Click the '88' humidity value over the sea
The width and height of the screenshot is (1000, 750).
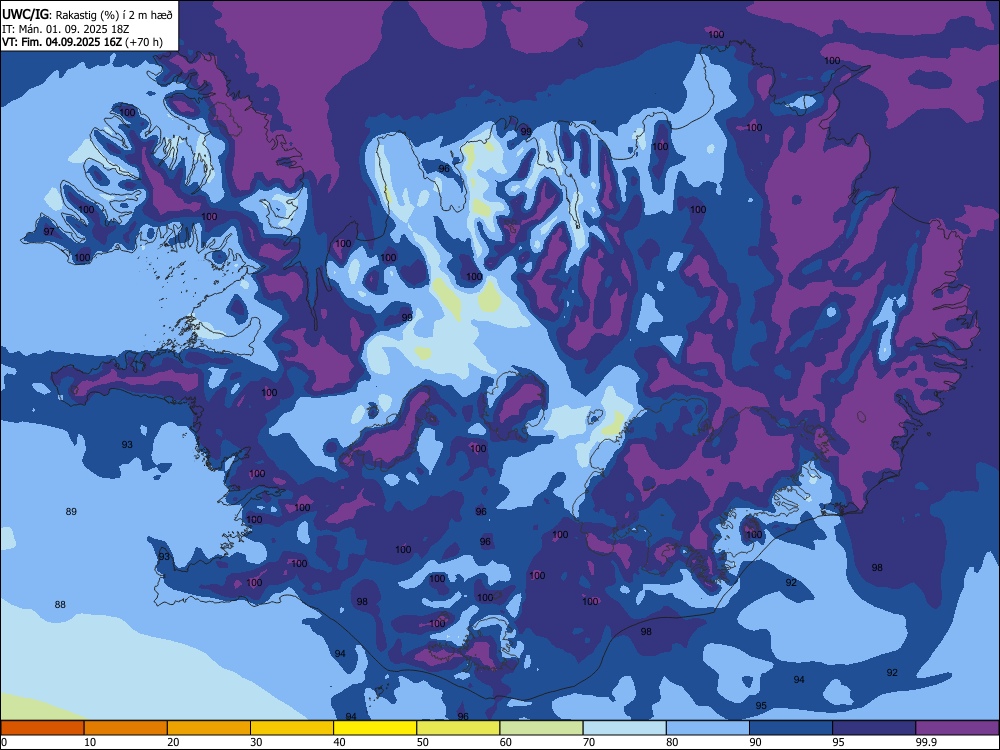[60, 605]
